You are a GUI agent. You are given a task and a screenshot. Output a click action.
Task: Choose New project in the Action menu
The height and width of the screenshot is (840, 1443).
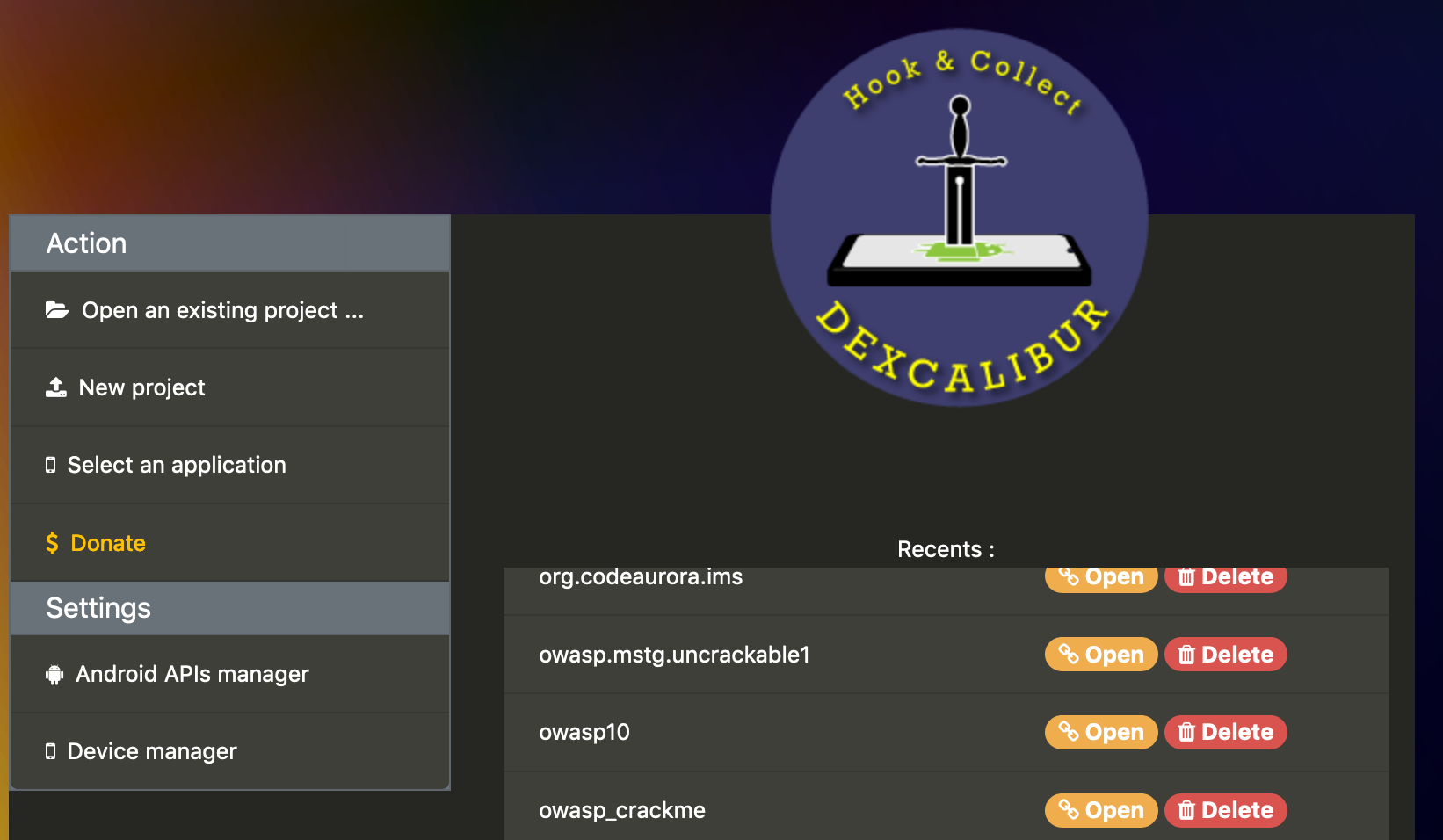click(230, 387)
